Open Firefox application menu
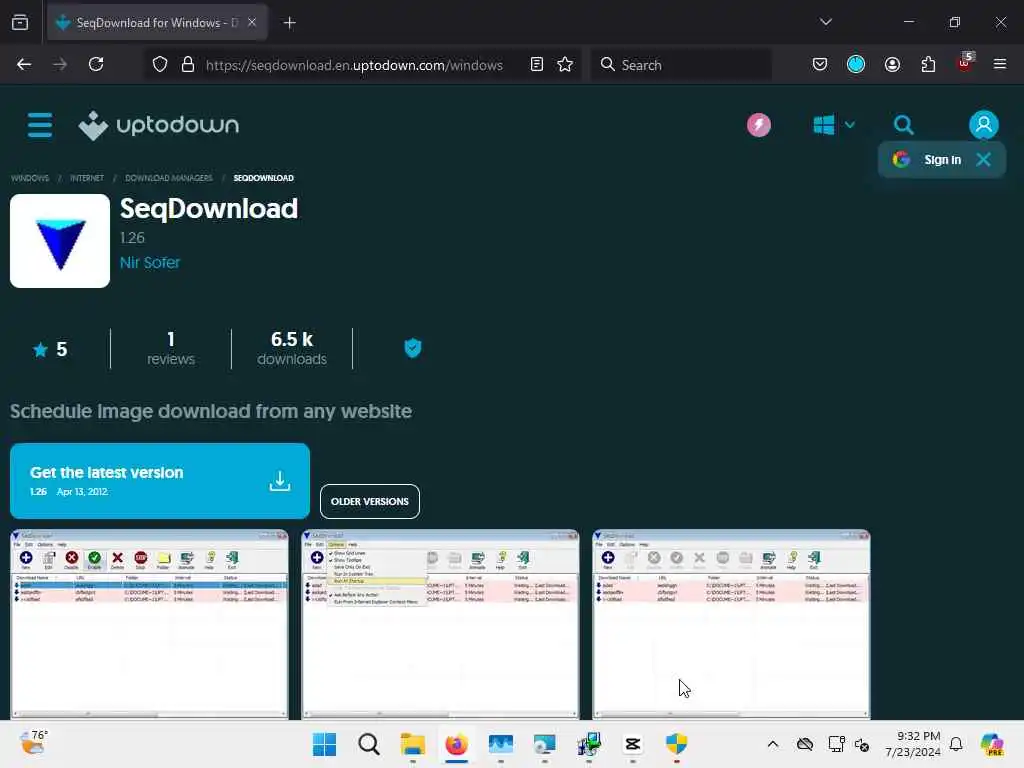1024x768 pixels. coord(1000,65)
